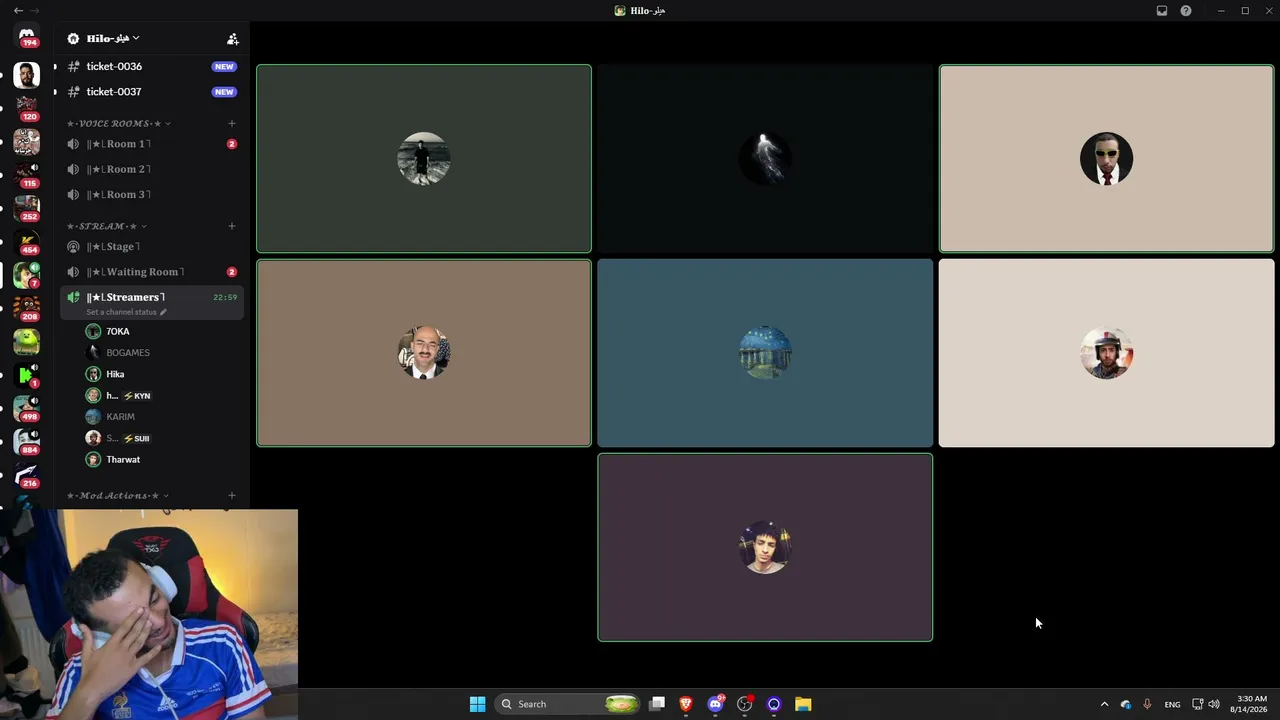Open the OBS Studio taskbar icon
The height and width of the screenshot is (720, 1280).
[745, 704]
